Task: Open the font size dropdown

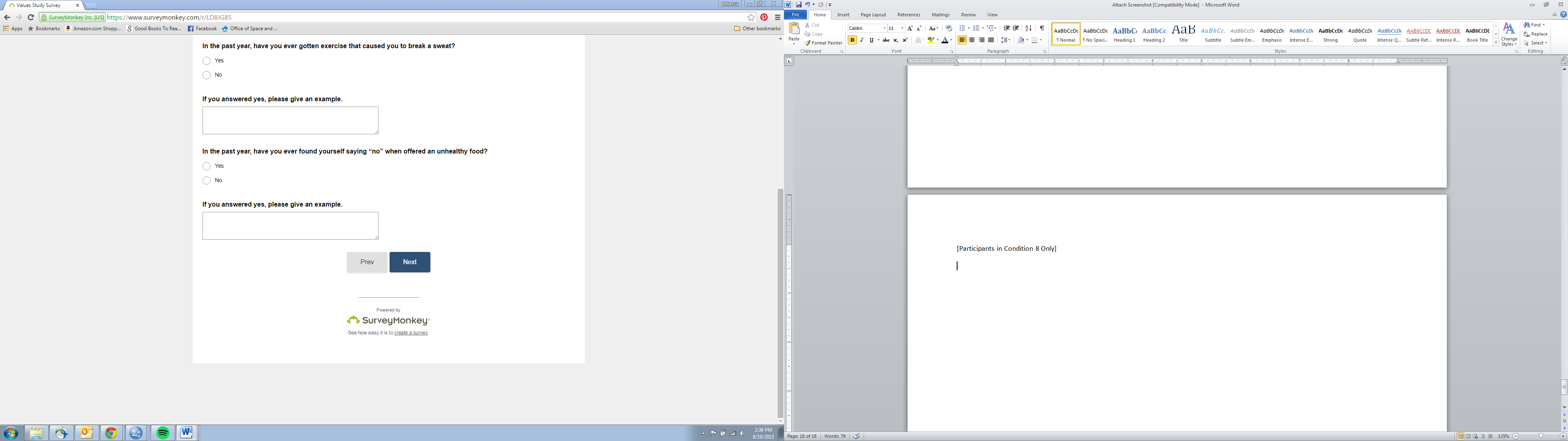Action: (902, 29)
